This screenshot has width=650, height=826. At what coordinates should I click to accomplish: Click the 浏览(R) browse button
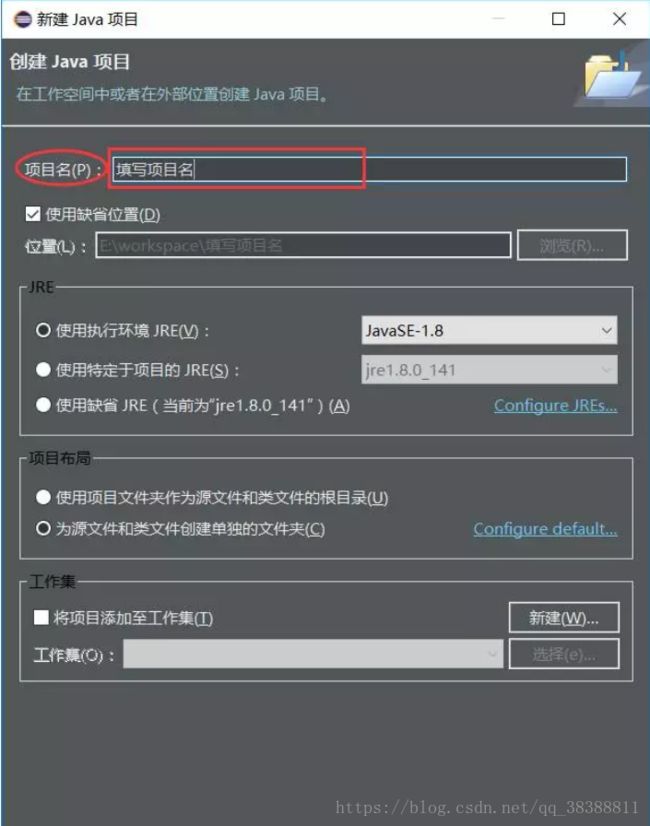click(572, 245)
